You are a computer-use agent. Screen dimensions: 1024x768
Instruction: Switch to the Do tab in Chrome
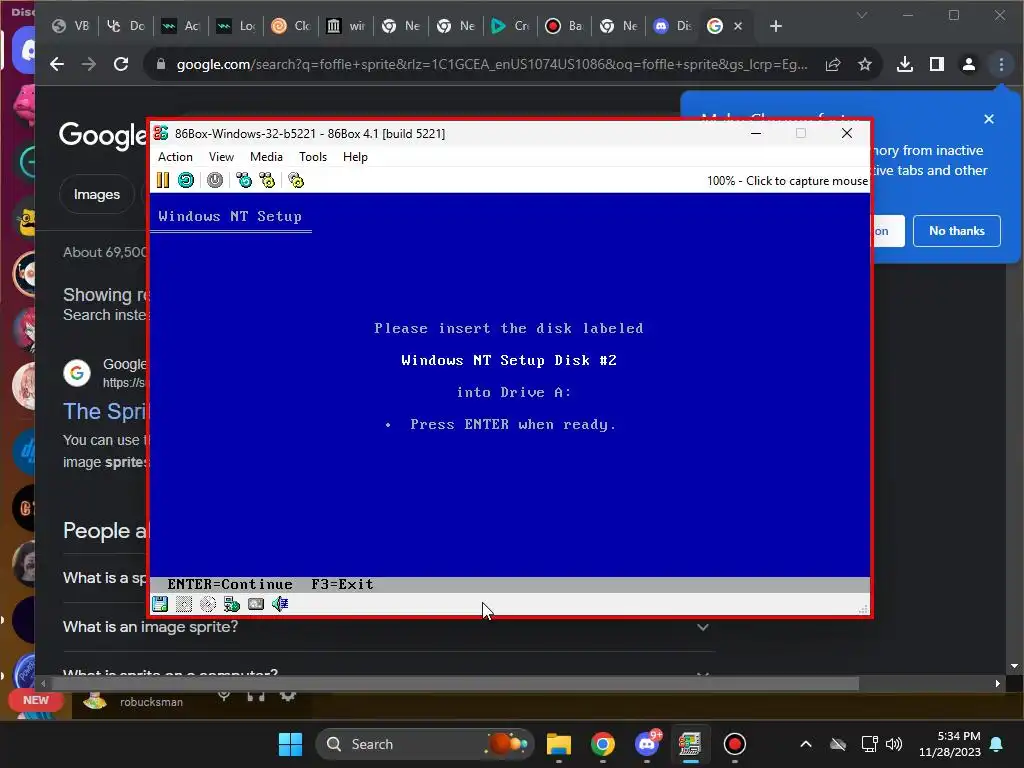click(125, 26)
